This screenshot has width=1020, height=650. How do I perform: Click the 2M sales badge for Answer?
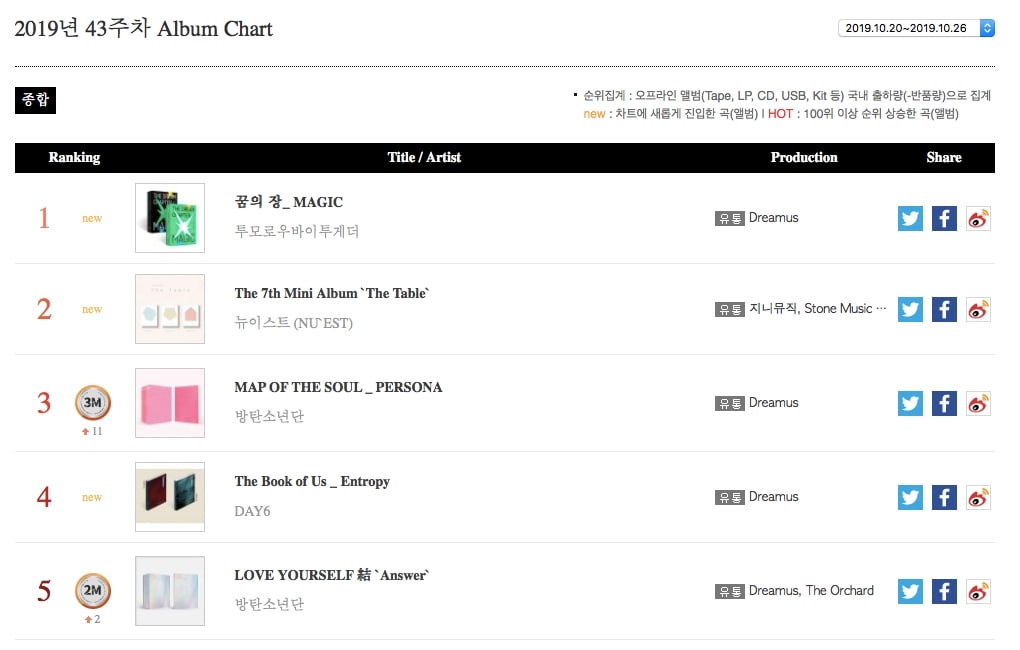click(92, 591)
